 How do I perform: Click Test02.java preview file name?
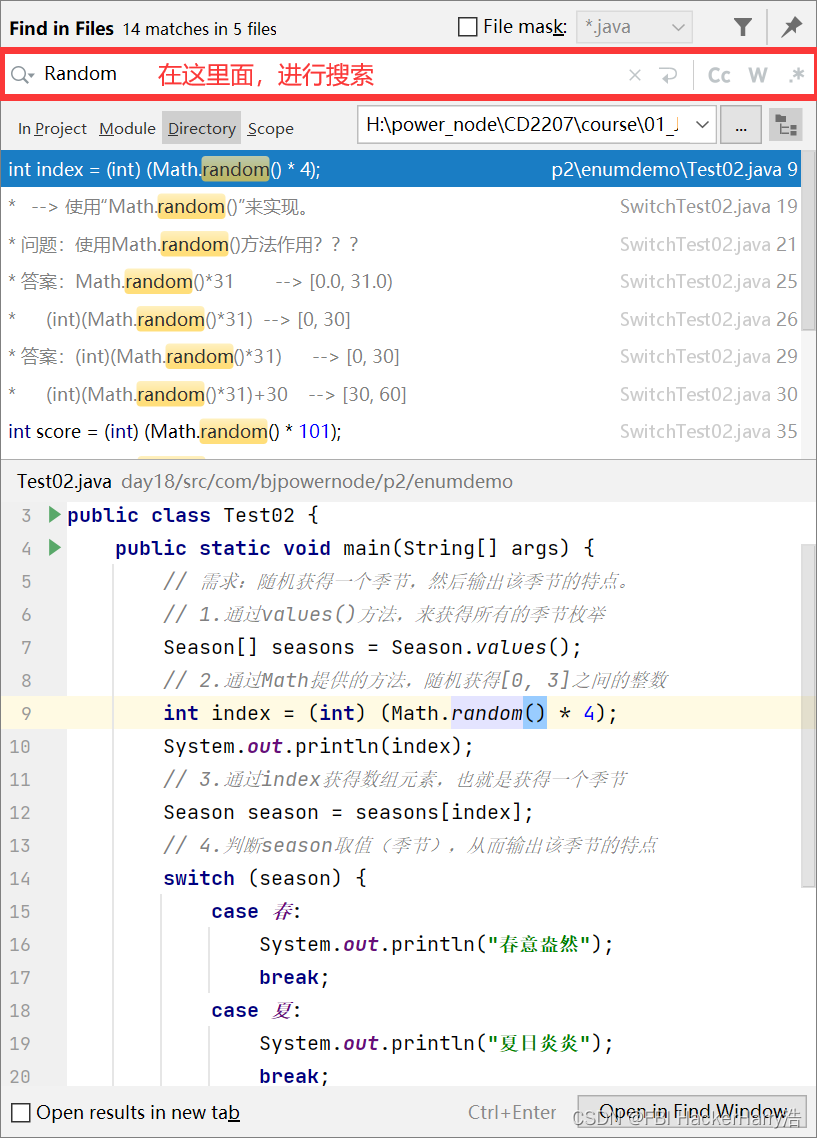[x=65, y=481]
